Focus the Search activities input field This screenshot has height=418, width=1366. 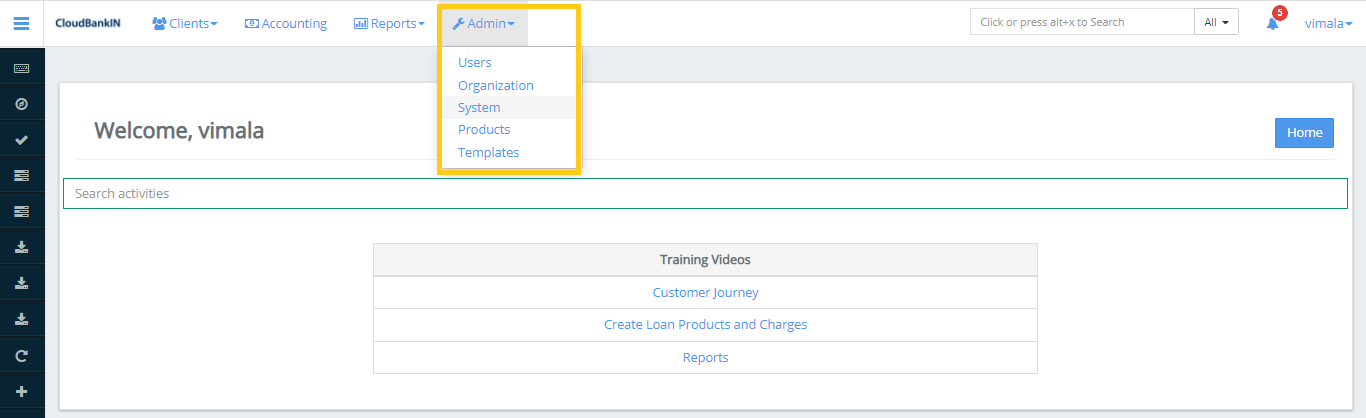pos(705,193)
